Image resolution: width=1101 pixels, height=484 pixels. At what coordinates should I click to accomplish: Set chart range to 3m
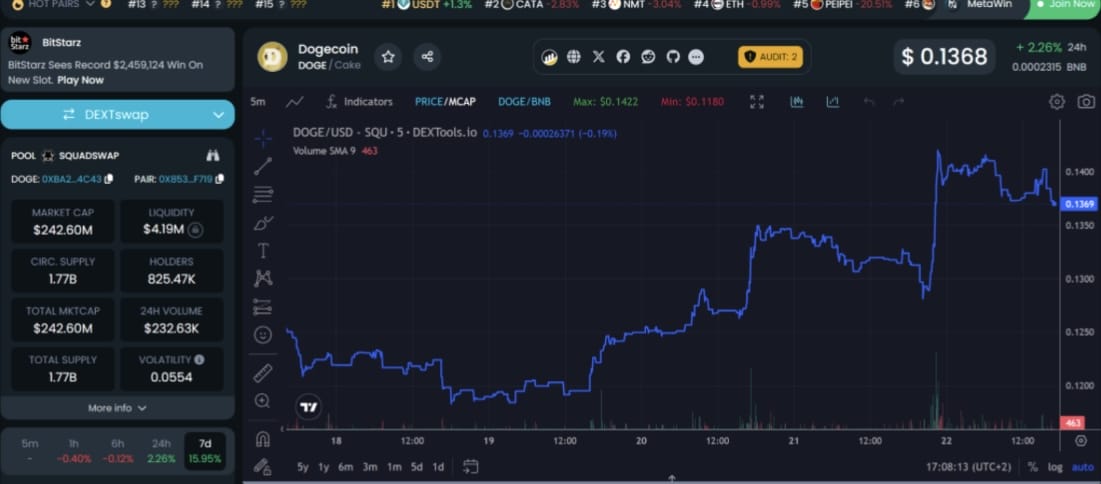[x=370, y=466]
